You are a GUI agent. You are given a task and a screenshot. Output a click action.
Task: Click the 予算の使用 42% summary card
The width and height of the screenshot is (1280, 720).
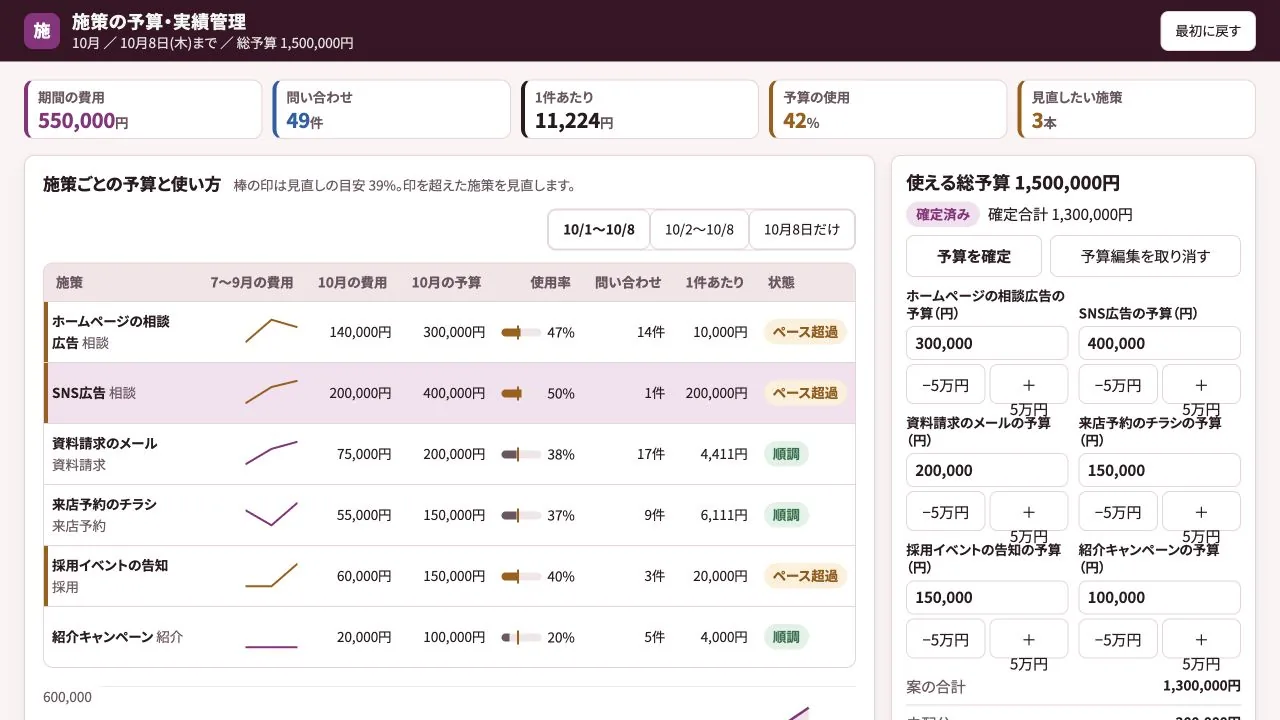(x=888, y=109)
